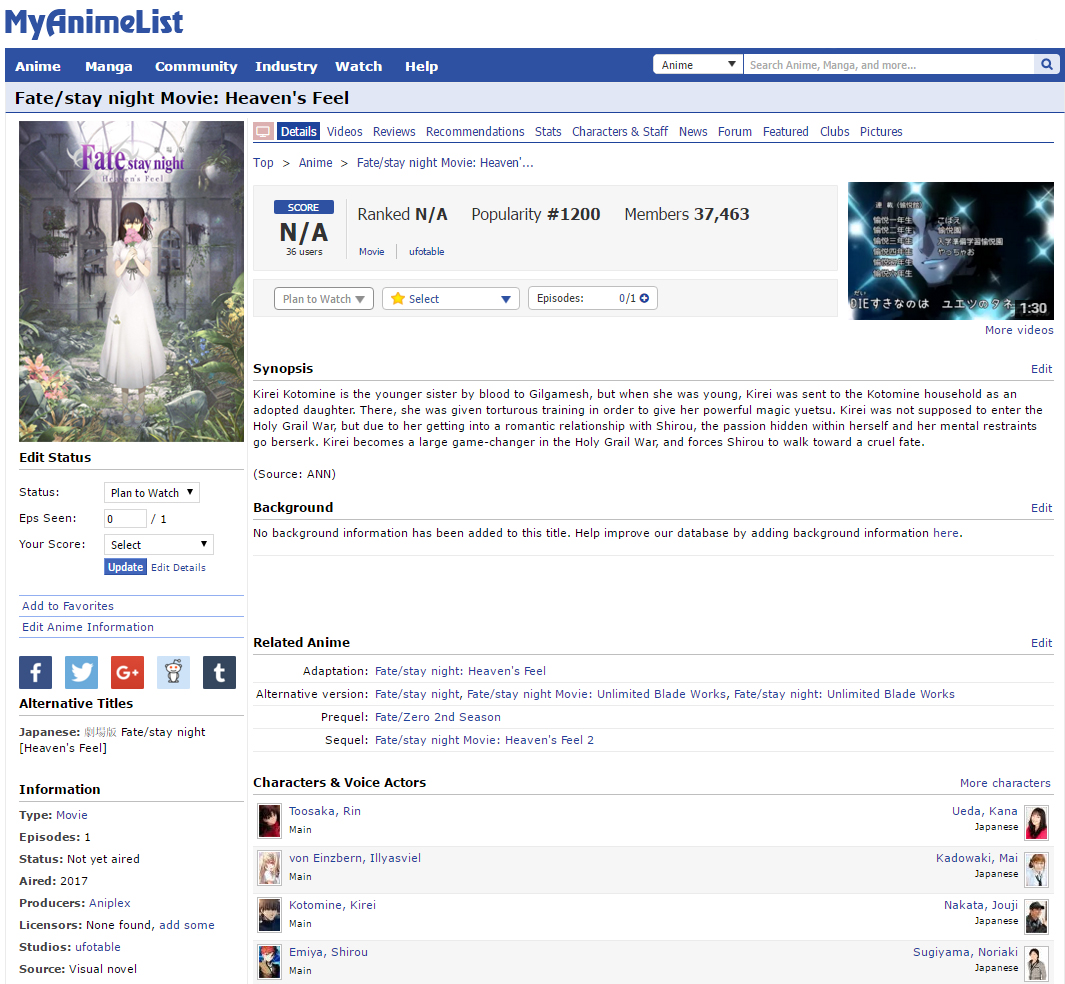Switch to the Clubs tab
The height and width of the screenshot is (984, 1065).
(835, 132)
